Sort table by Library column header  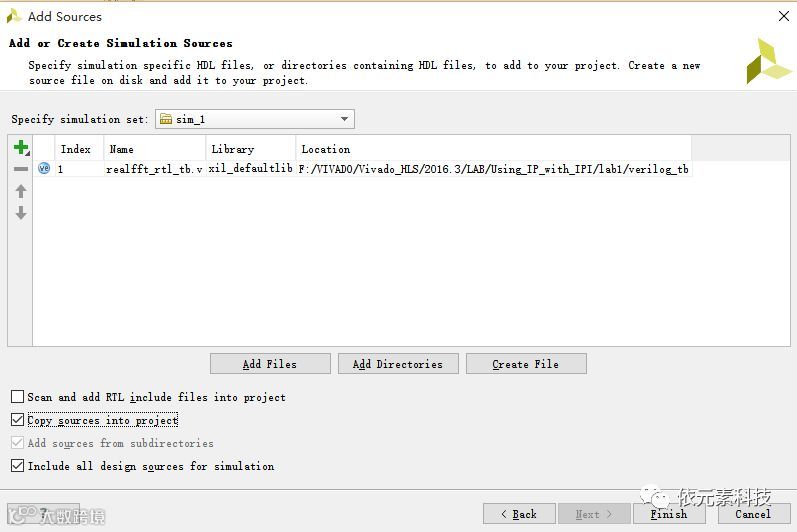tap(250, 149)
